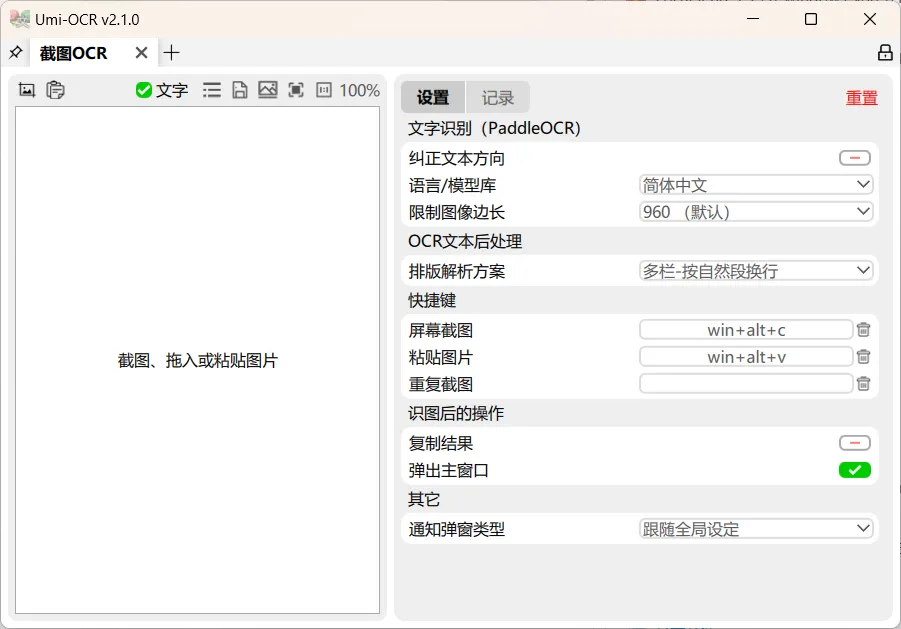Click the image drop area 截图、拖入或粘贴图片

point(198,361)
